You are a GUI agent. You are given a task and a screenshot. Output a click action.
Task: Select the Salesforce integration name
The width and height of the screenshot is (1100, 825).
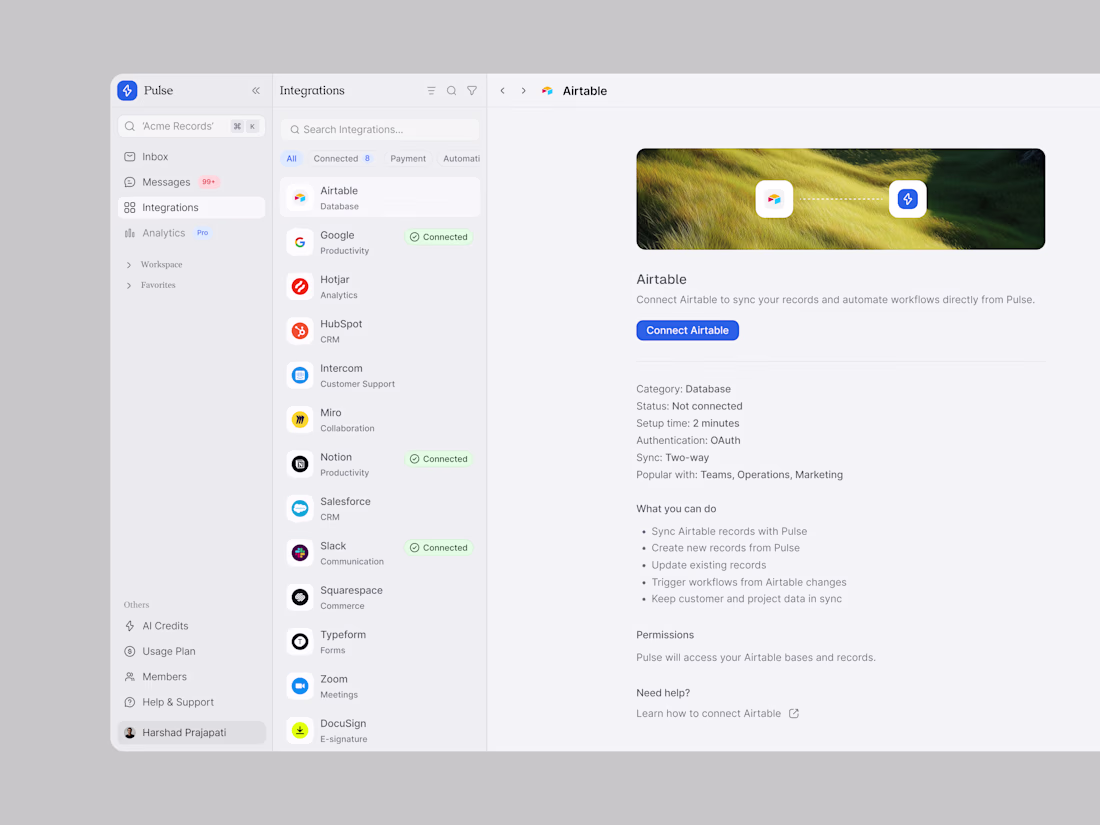(x=345, y=502)
